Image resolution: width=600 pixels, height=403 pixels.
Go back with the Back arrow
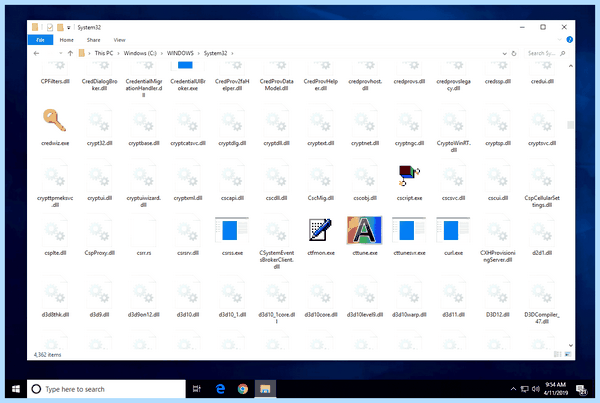pyautogui.click(x=36, y=53)
